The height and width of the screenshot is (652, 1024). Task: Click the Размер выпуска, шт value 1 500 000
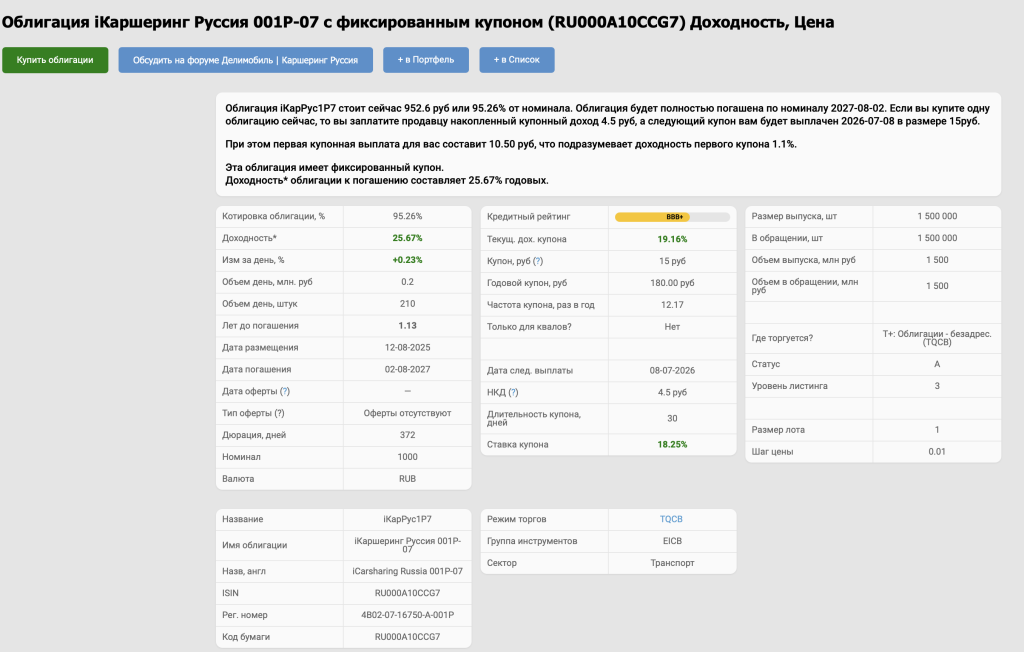pos(937,216)
